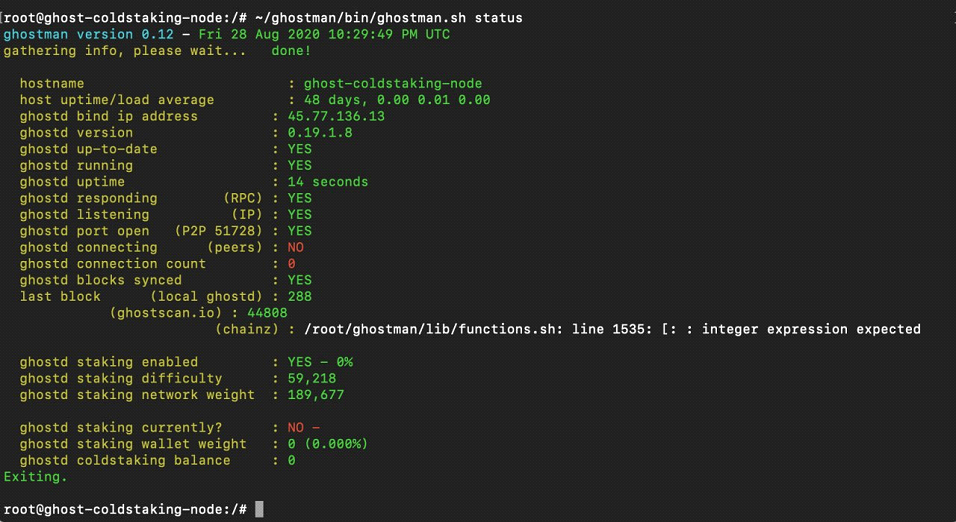The width and height of the screenshot is (956, 522).
Task: Click the ghostd uptime value 14 seconds
Action: click(x=328, y=182)
